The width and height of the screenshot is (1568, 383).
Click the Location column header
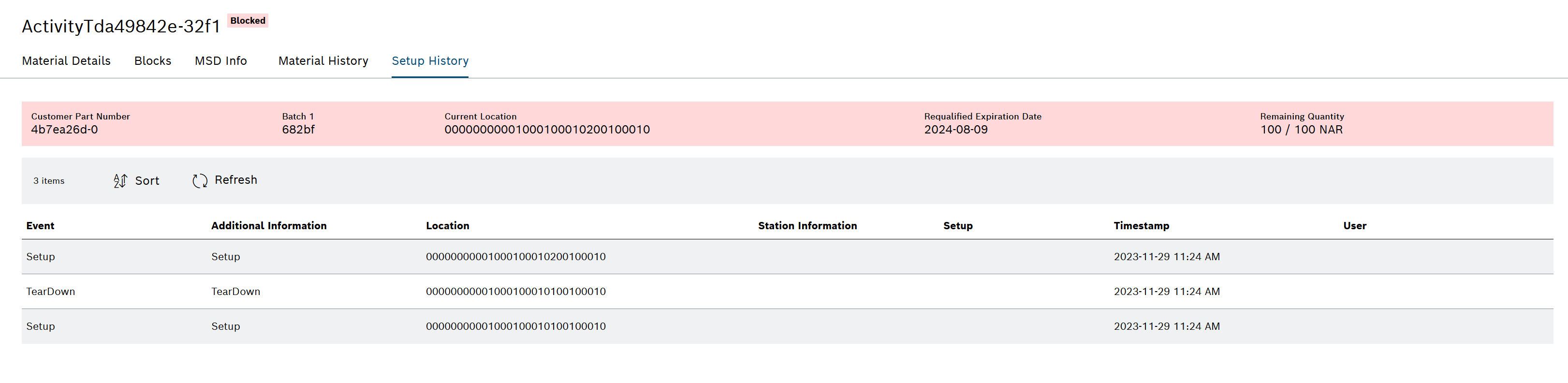point(447,226)
